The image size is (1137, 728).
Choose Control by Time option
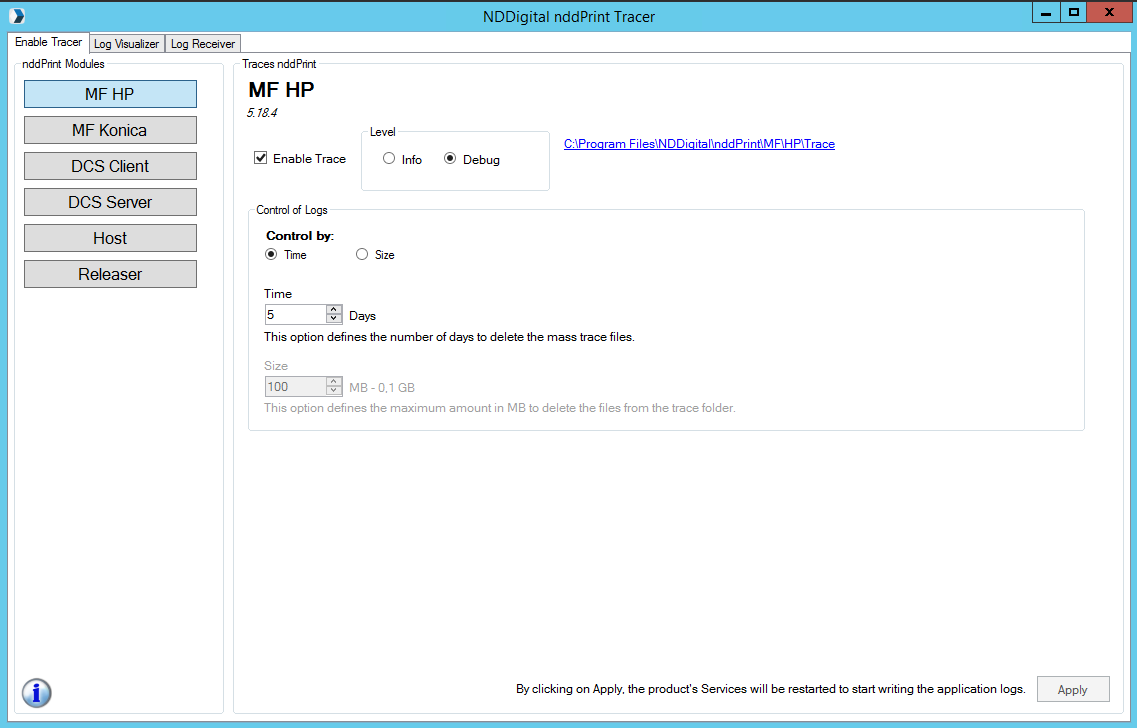(x=271, y=255)
